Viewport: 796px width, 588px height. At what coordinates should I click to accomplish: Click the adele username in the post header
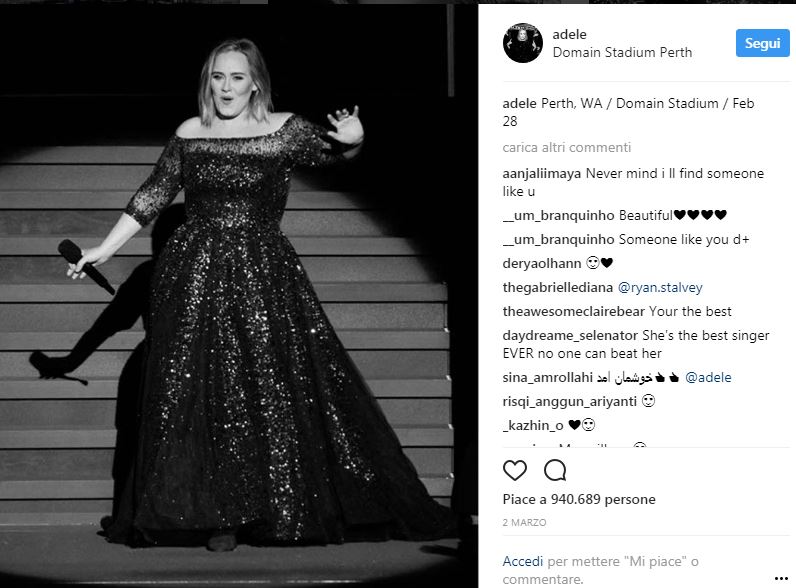569,34
